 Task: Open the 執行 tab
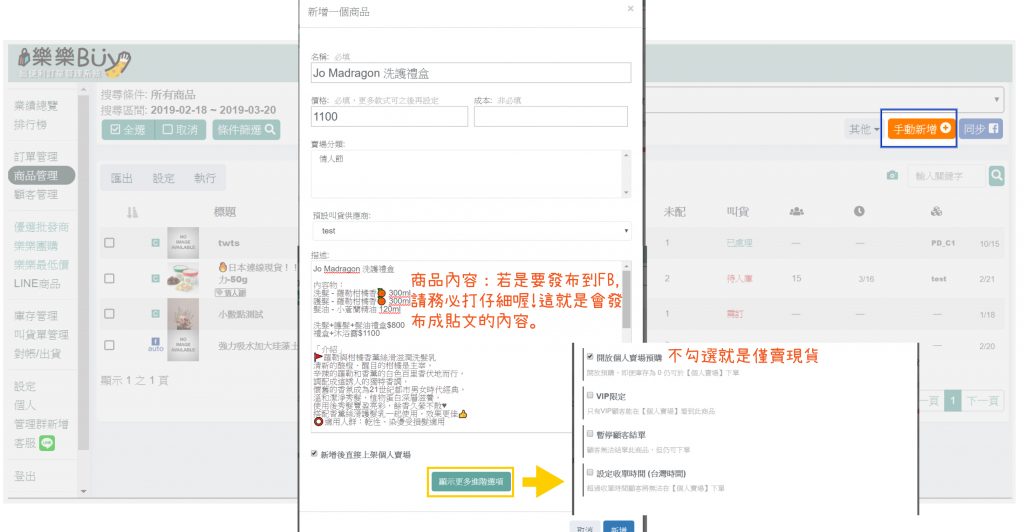(205, 178)
